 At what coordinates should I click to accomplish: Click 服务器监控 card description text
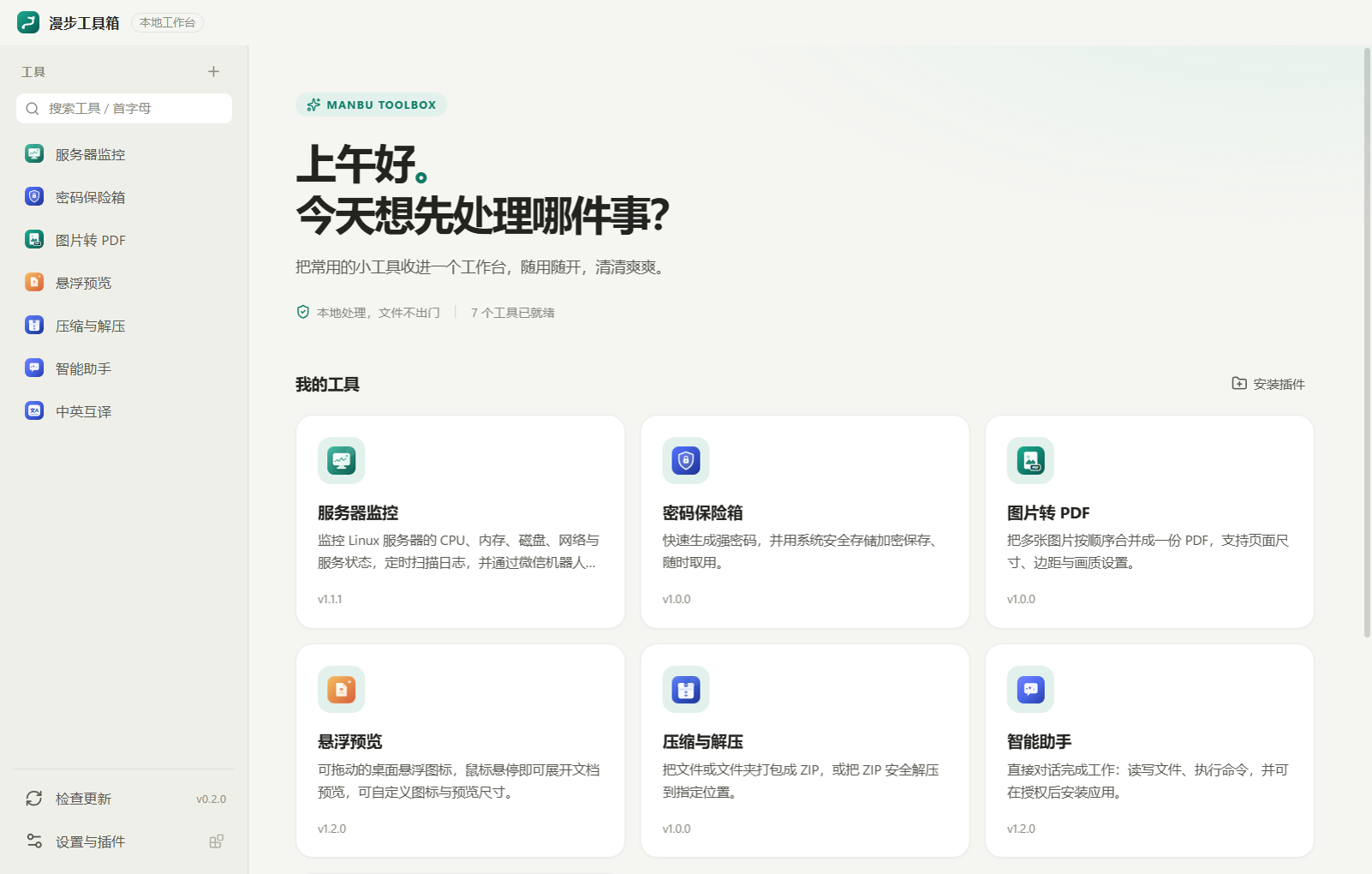[x=458, y=551]
